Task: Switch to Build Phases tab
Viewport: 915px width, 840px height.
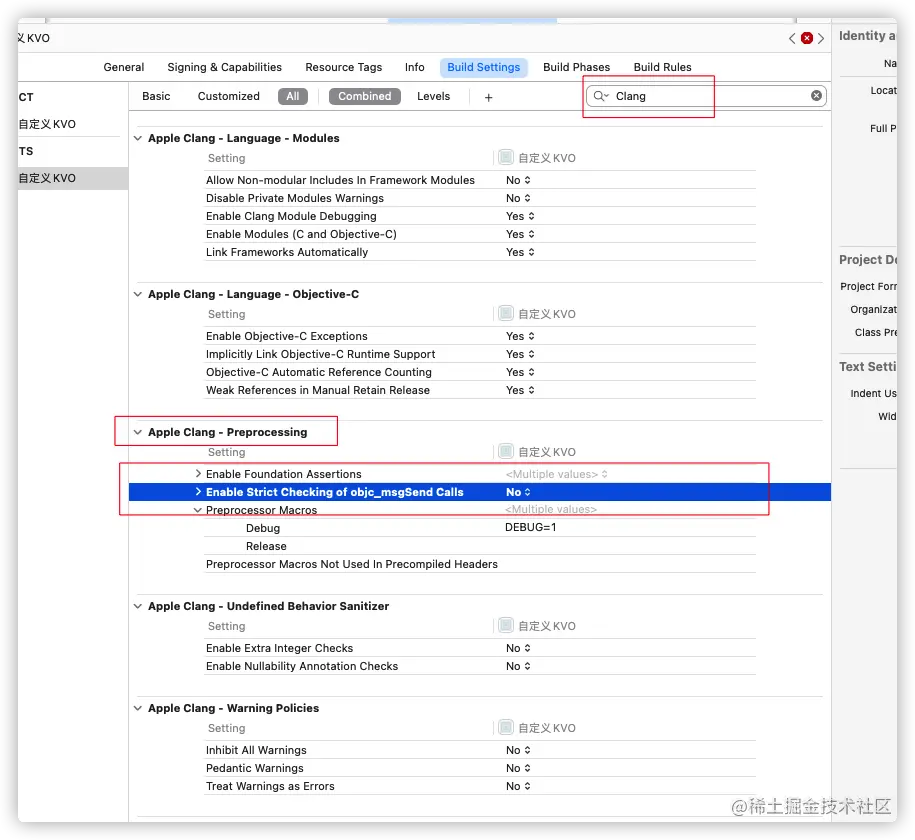Action: (x=577, y=67)
